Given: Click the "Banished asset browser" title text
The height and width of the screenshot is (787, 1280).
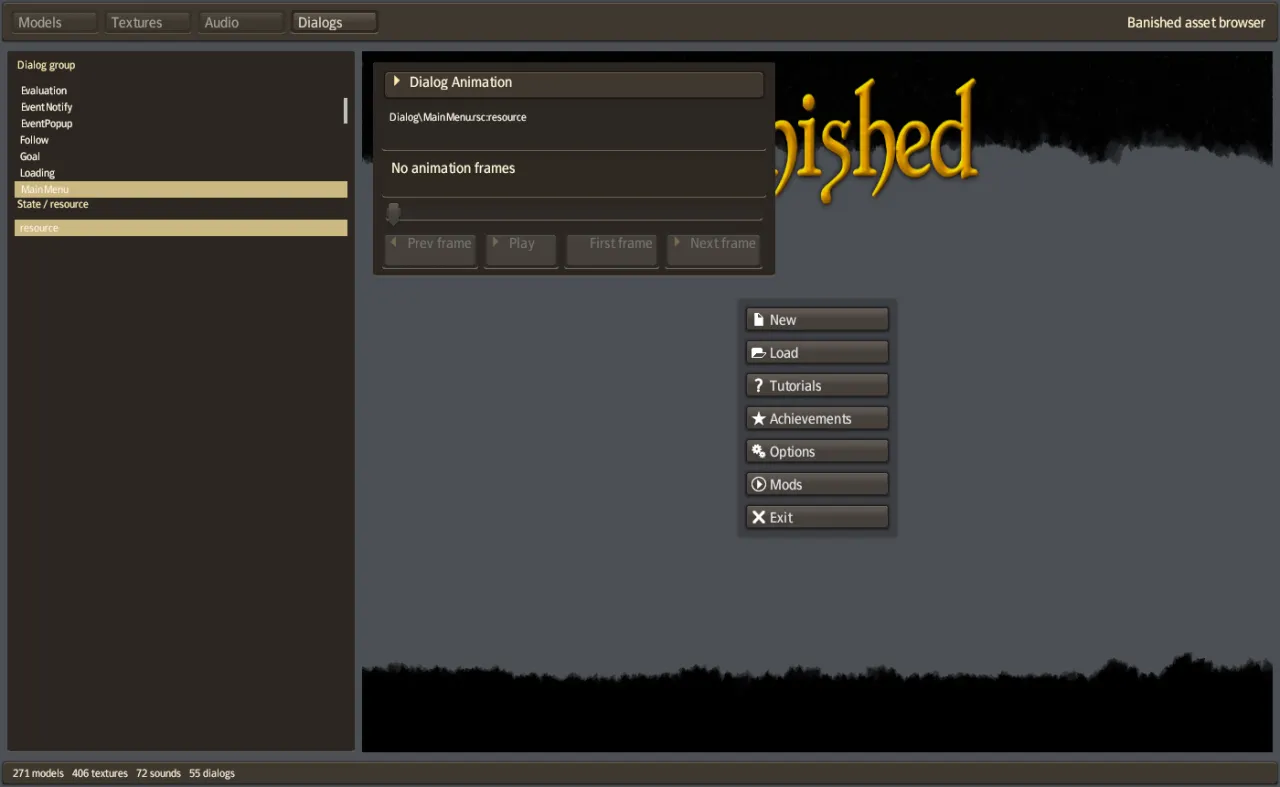Looking at the screenshot, I should (x=1196, y=22).
